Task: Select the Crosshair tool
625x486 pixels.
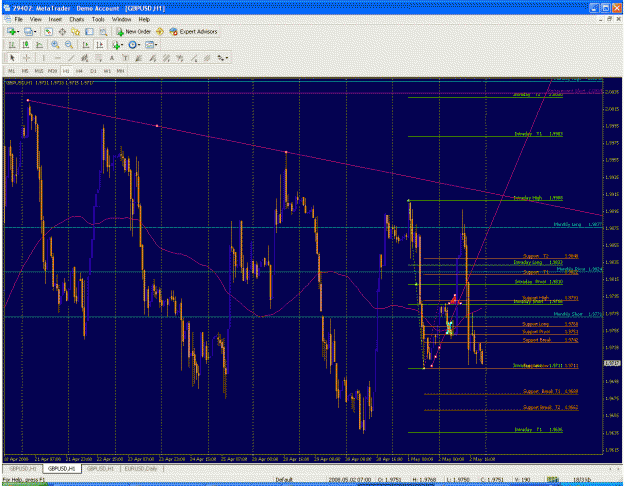Action: point(26,58)
